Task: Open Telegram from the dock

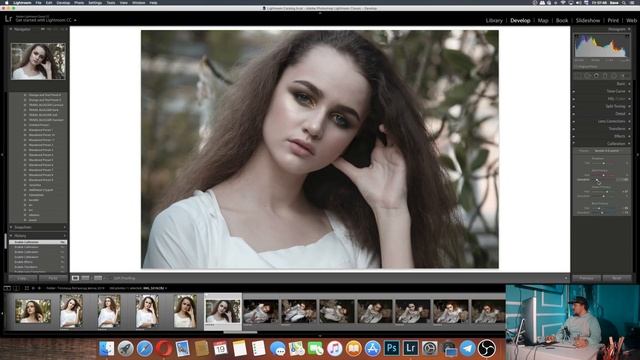Action: pyautogui.click(x=467, y=348)
